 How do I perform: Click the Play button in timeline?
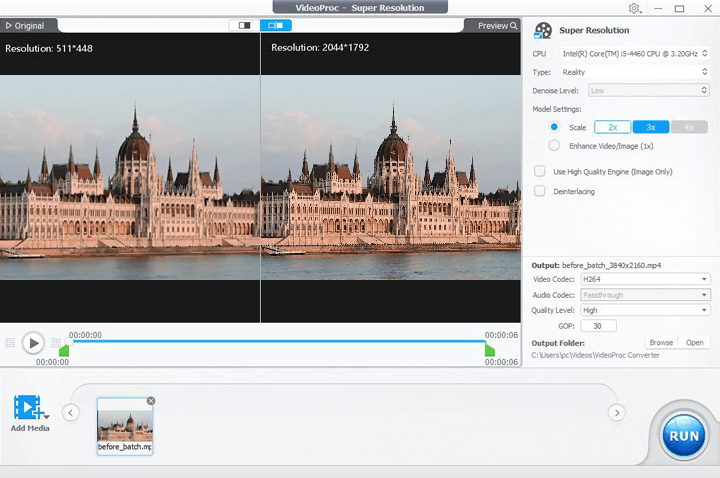(33, 343)
